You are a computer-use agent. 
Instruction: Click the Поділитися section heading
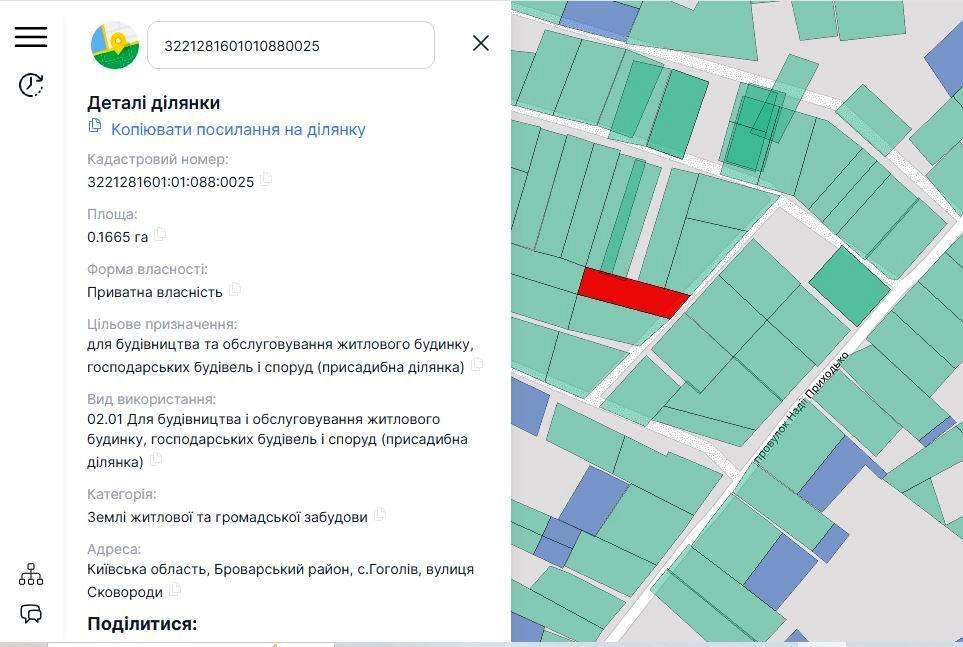click(142, 624)
